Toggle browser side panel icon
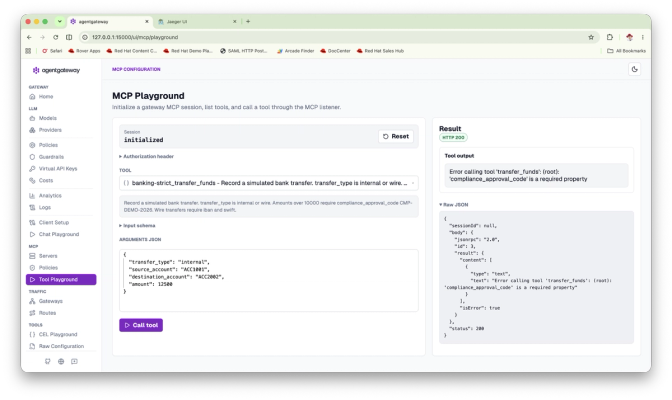 coord(69,37)
